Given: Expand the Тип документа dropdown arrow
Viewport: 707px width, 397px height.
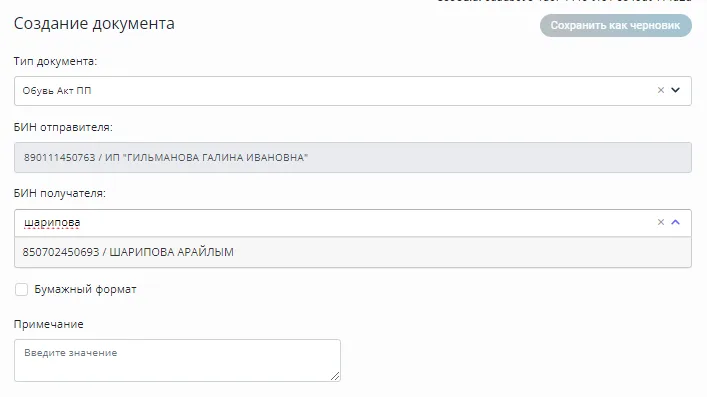Looking at the screenshot, I should [675, 90].
